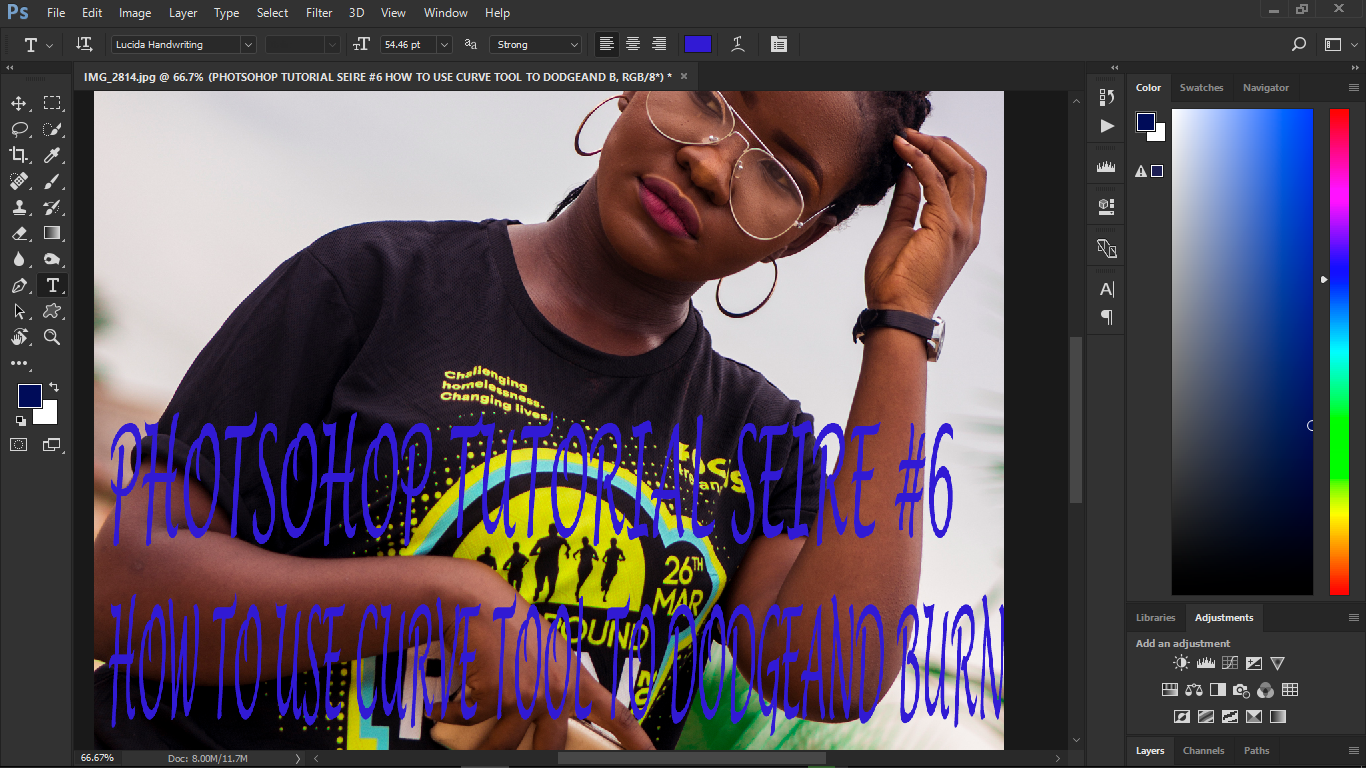Open the Histogram panel icon
Viewport: 1366px width, 768px height.
coord(1106,166)
